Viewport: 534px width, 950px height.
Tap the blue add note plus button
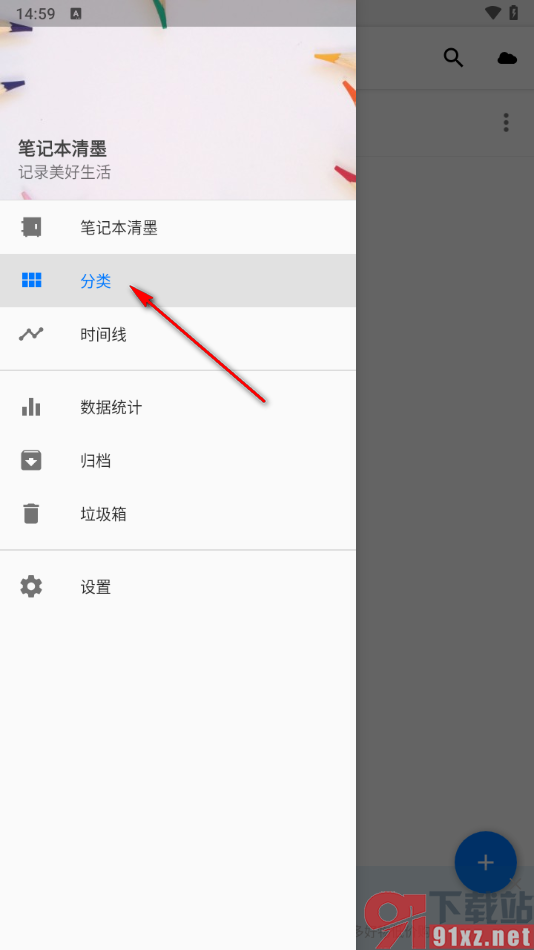pyautogui.click(x=486, y=862)
